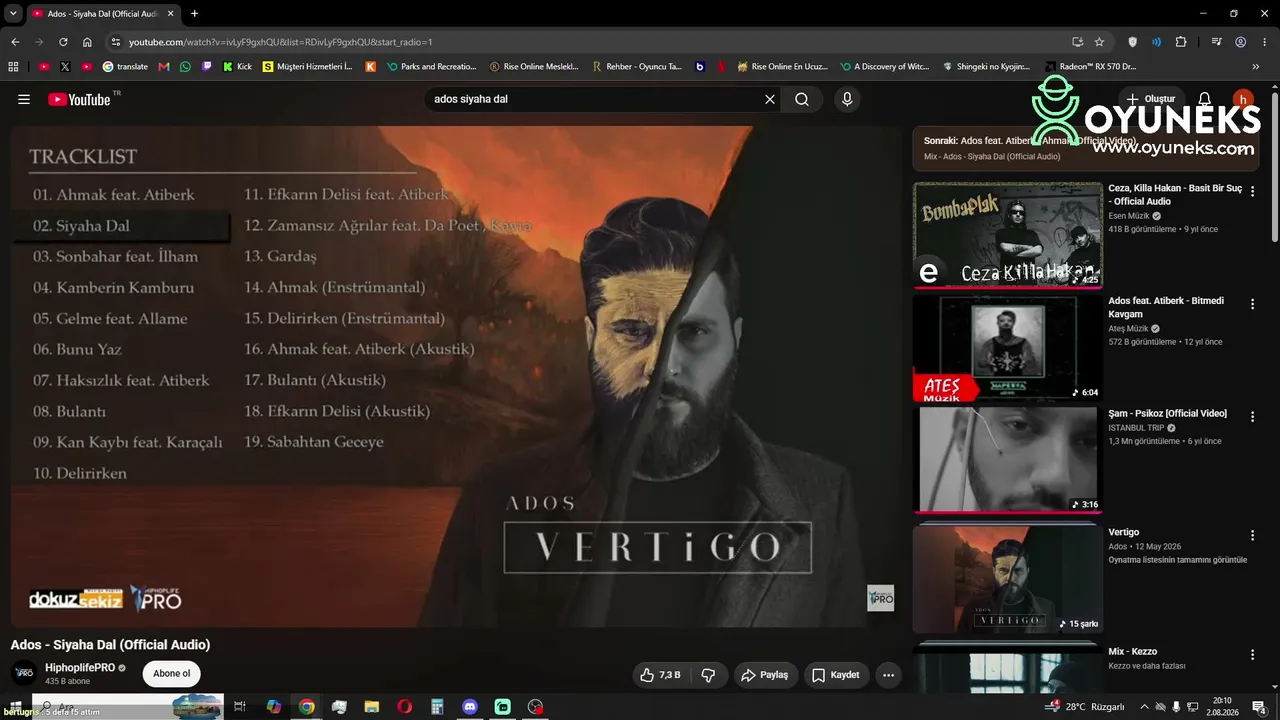Subscribe using the Abone ol button
Image resolution: width=1280 pixels, height=720 pixels.
tap(172, 674)
